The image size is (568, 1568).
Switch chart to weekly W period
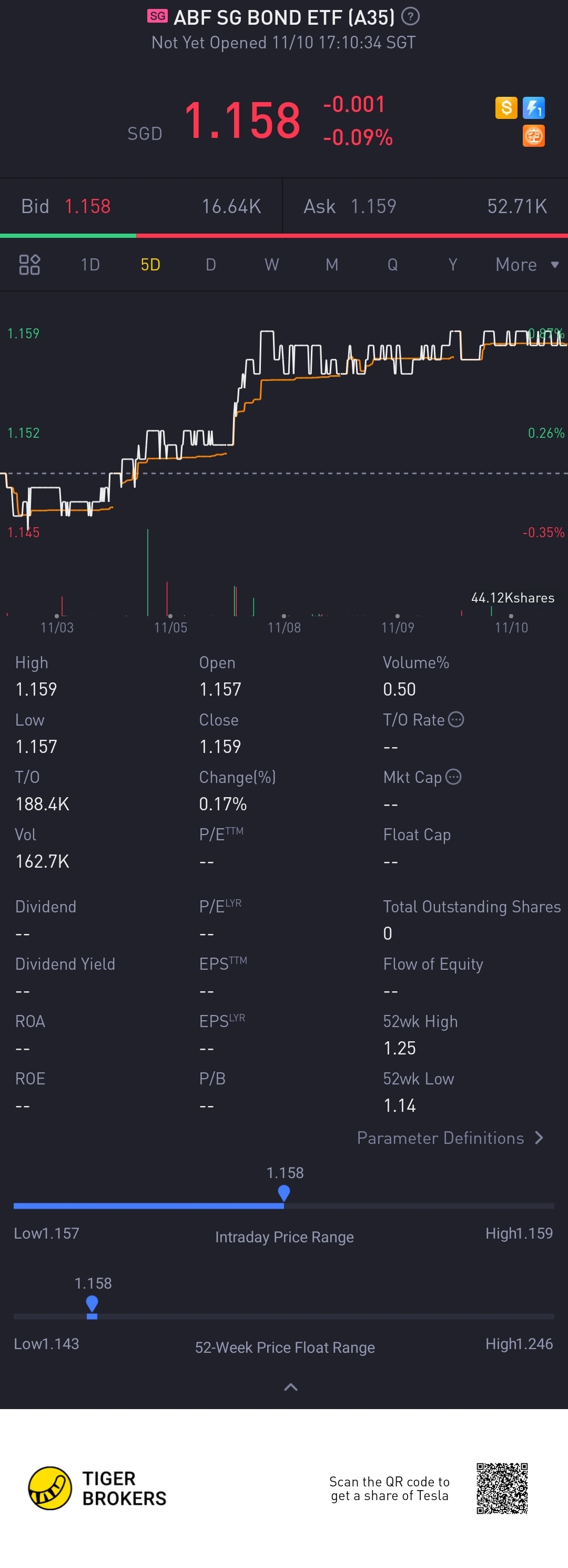tap(271, 265)
